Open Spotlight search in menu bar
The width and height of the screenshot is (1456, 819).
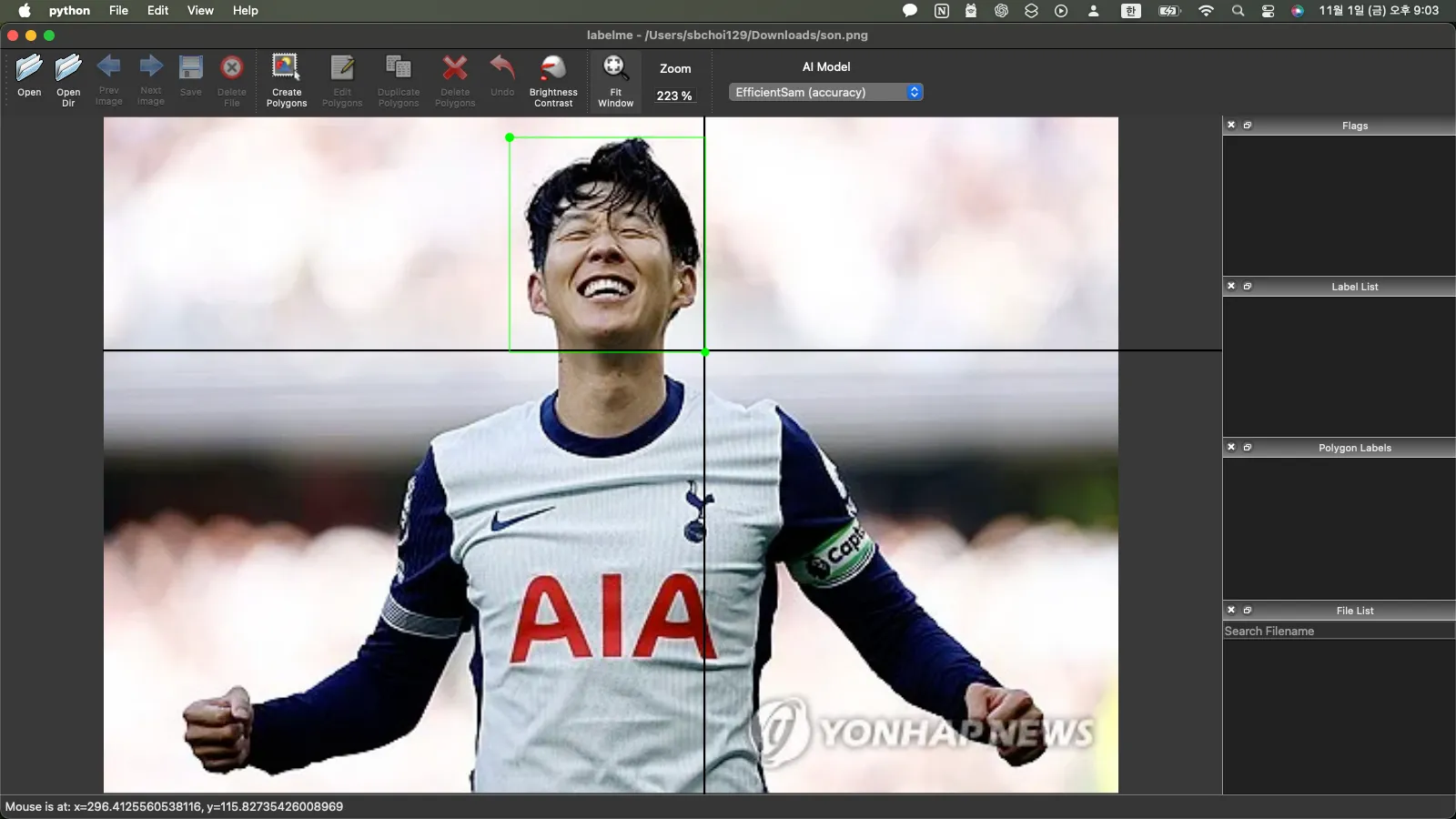click(x=1238, y=11)
